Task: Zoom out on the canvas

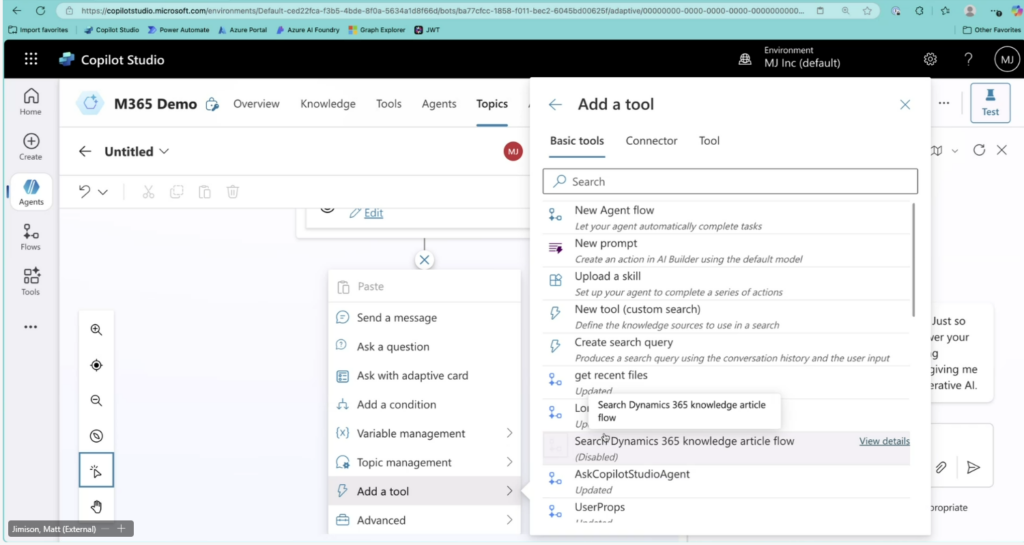Action: coord(96,400)
